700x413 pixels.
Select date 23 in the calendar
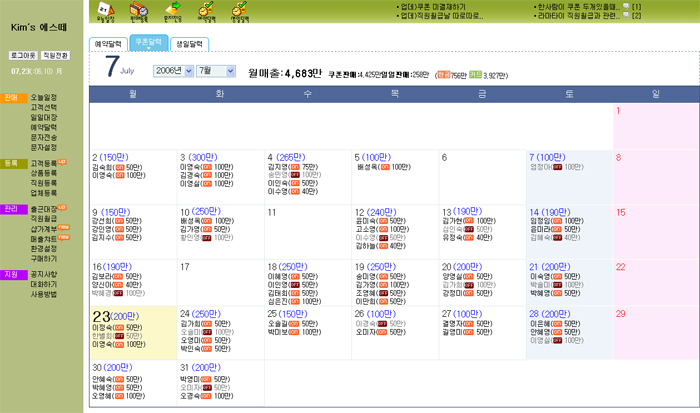pyautogui.click(x=100, y=315)
